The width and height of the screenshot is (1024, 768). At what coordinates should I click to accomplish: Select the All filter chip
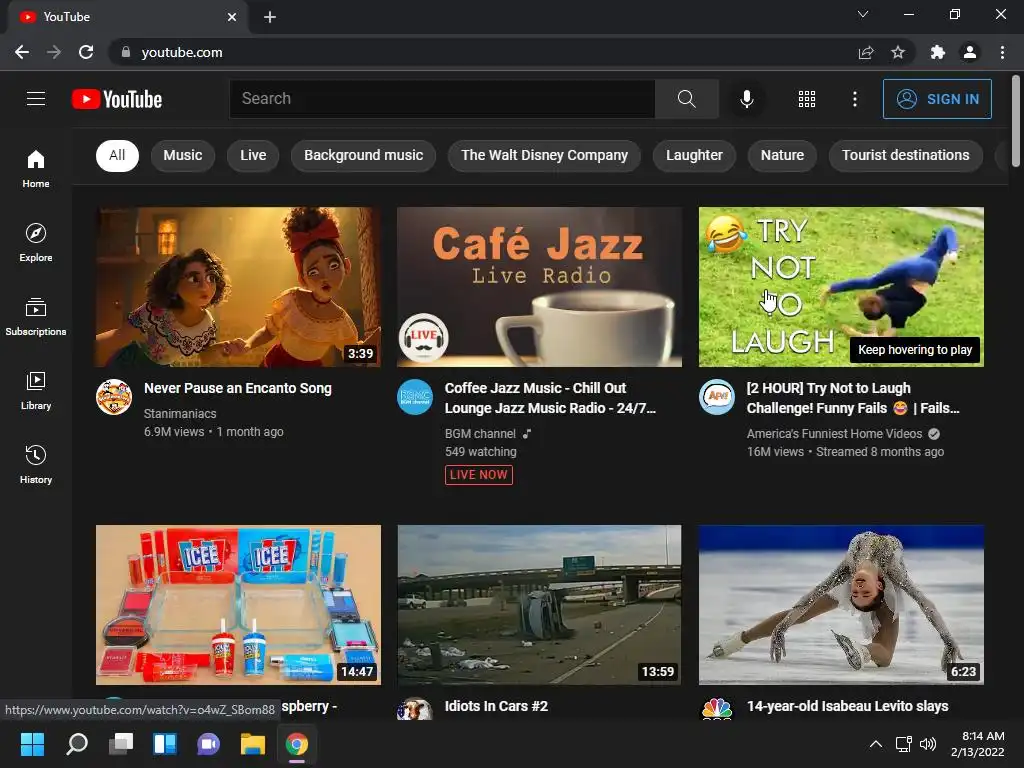(117, 155)
